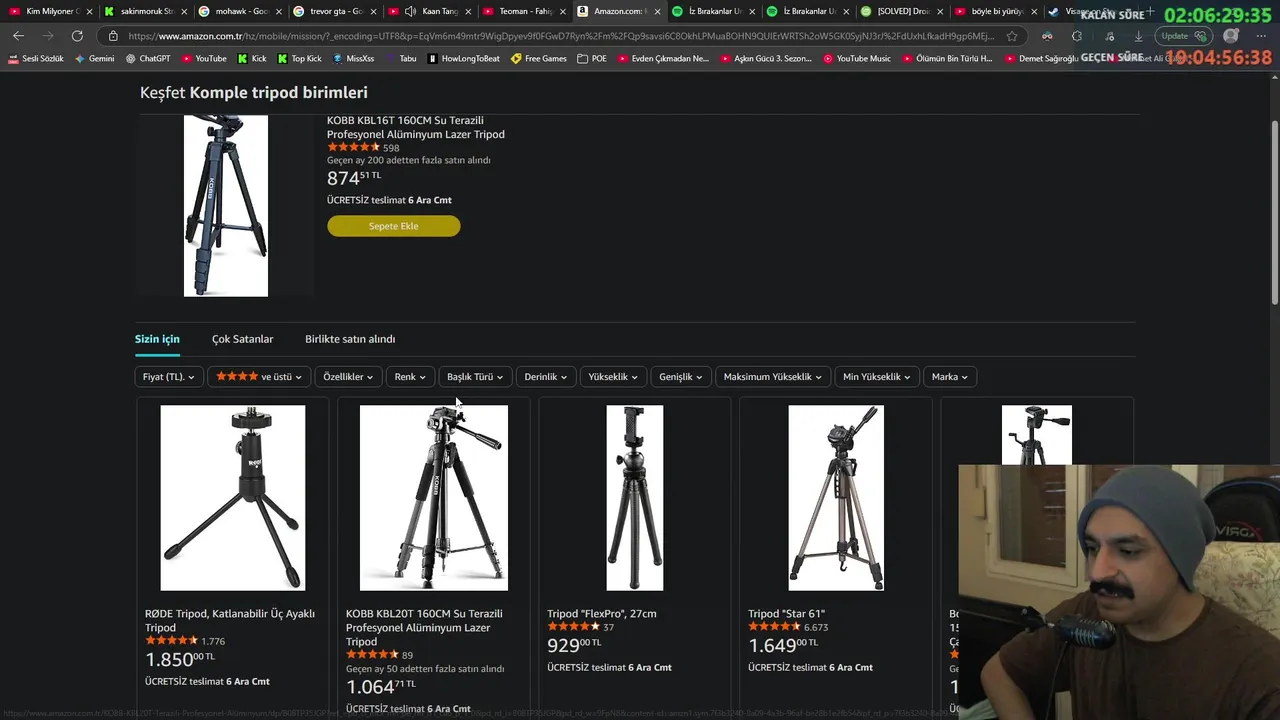1280x720 pixels.
Task: Click Sepete Ekle button for KOBB KBL16T
Action: point(393,226)
